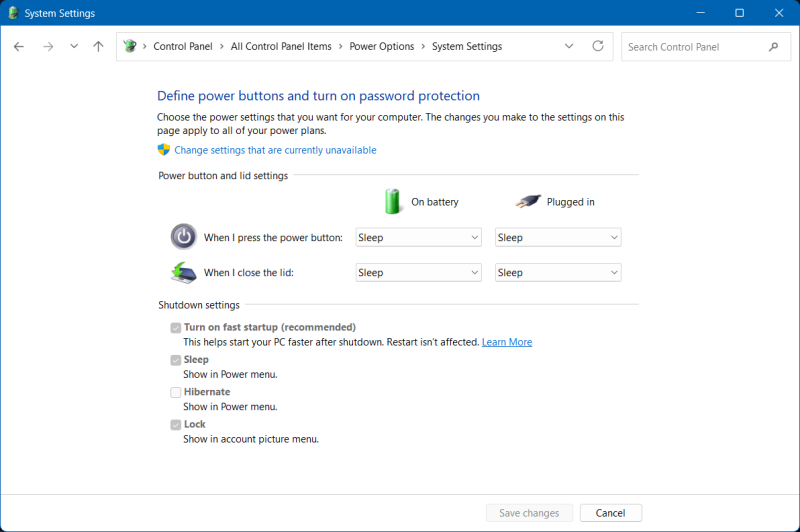The image size is (800, 532).
Task: Expand the address bar history dropdown
Action: click(569, 47)
